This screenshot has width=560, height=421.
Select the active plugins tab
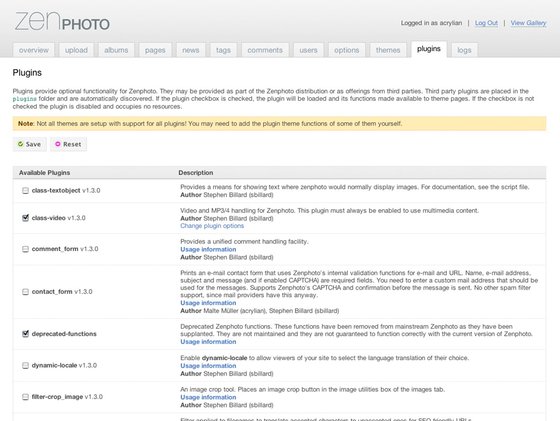point(429,49)
